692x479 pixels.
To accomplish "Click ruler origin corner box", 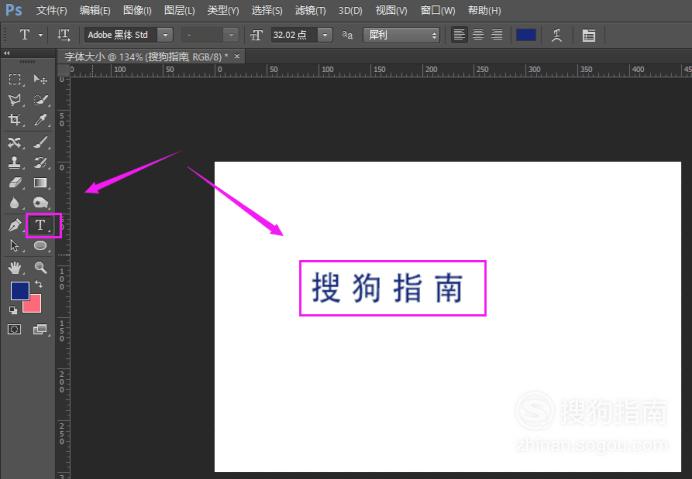I will pyautogui.click(x=64, y=70).
